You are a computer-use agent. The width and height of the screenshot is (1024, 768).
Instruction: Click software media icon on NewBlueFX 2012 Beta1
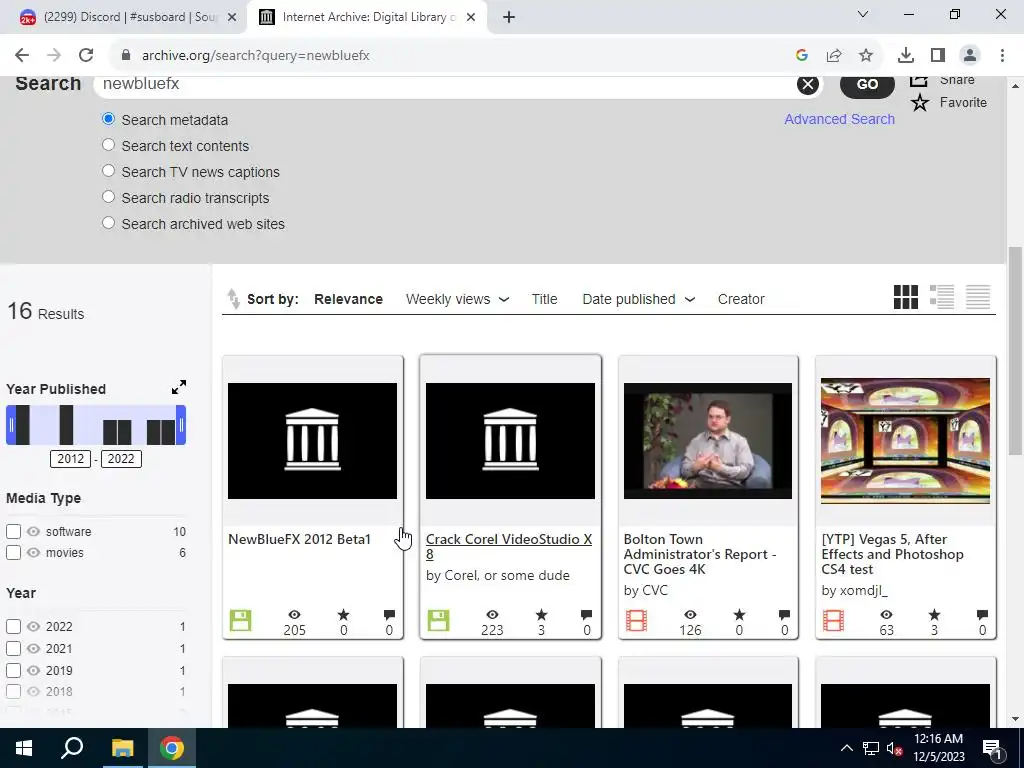pos(240,620)
